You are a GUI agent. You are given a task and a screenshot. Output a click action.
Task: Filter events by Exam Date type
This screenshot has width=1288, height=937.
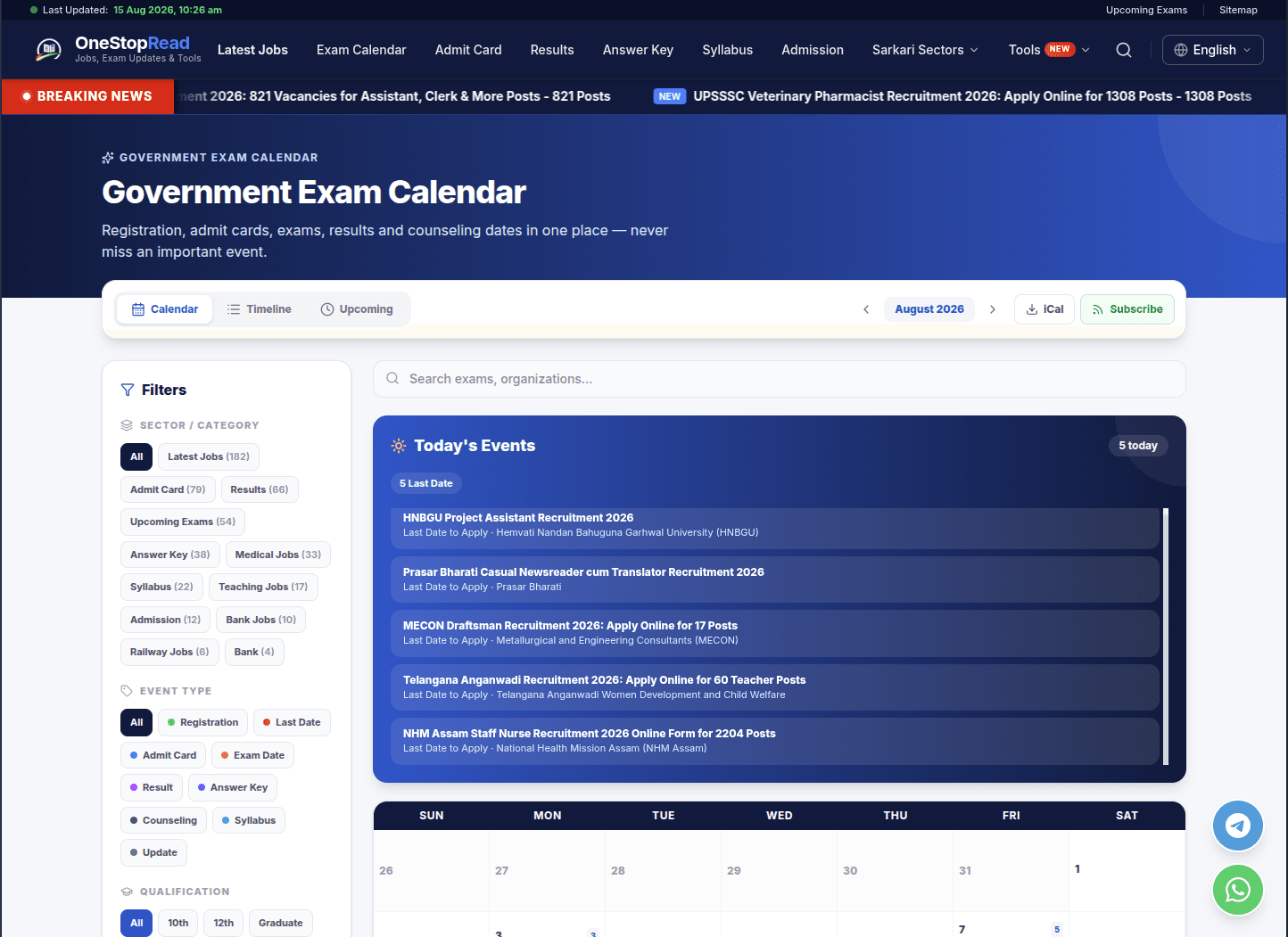tap(253, 755)
